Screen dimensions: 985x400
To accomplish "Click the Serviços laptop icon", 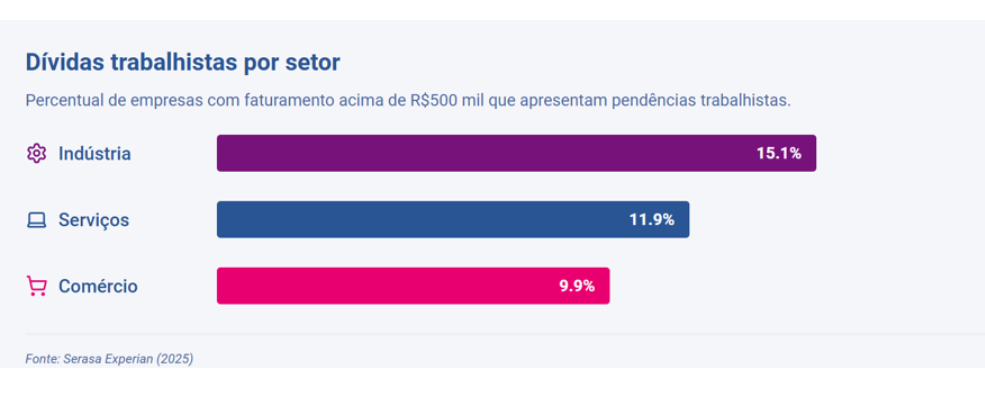I will 36,220.
